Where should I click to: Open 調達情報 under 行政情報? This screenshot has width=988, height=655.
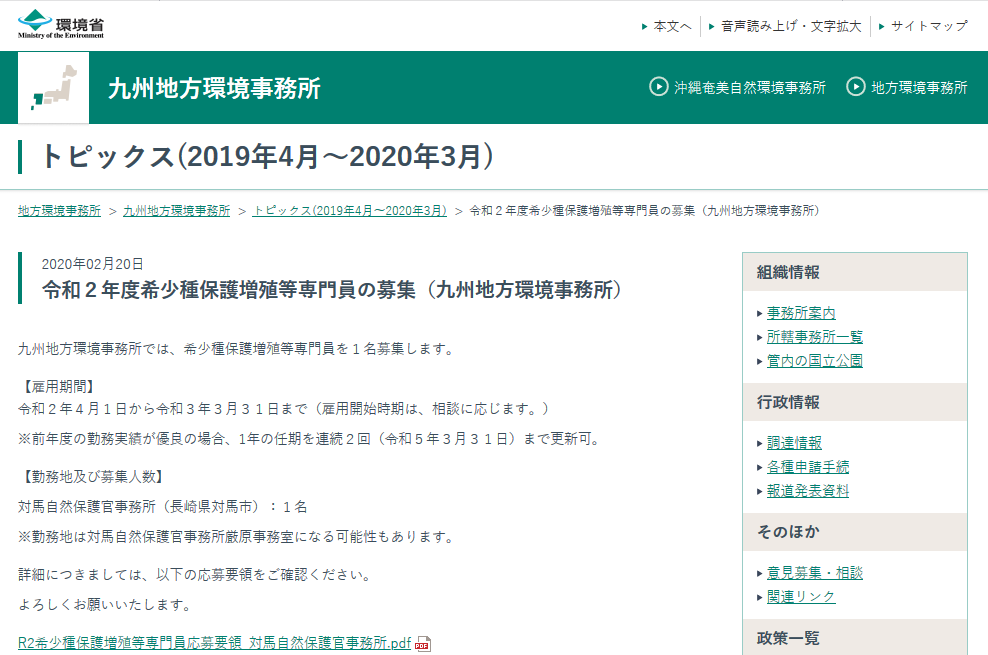(x=794, y=442)
